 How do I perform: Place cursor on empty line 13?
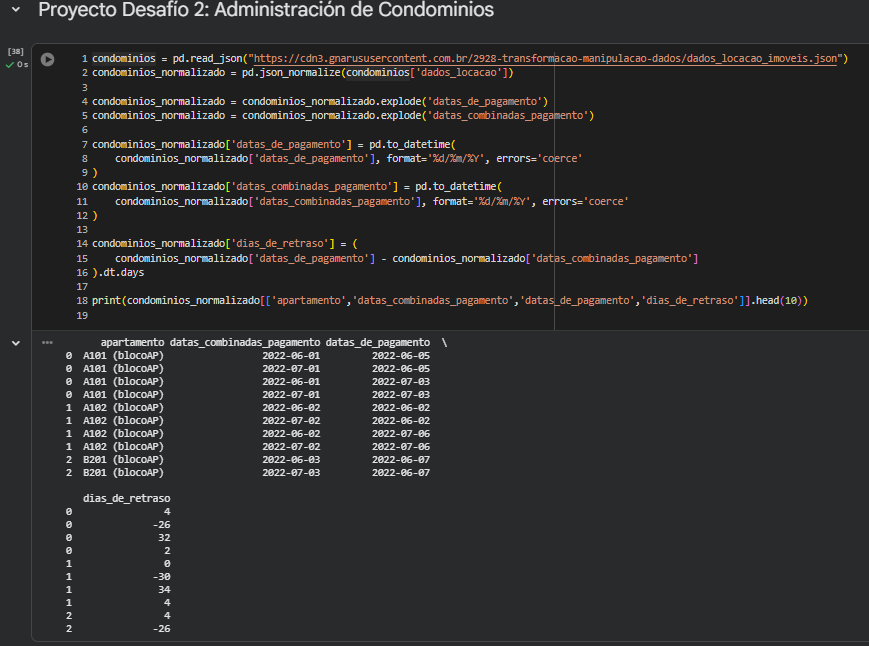(200, 229)
